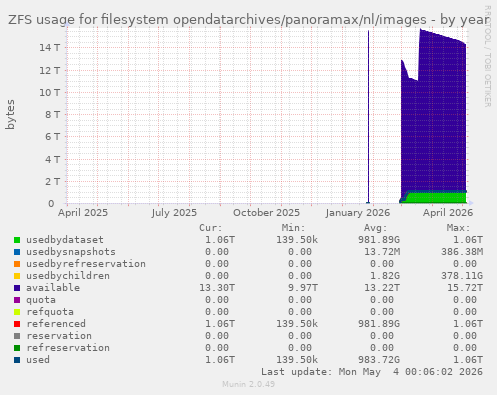Click the graph title ZFS usage text
497x395 pixels.
248,20
